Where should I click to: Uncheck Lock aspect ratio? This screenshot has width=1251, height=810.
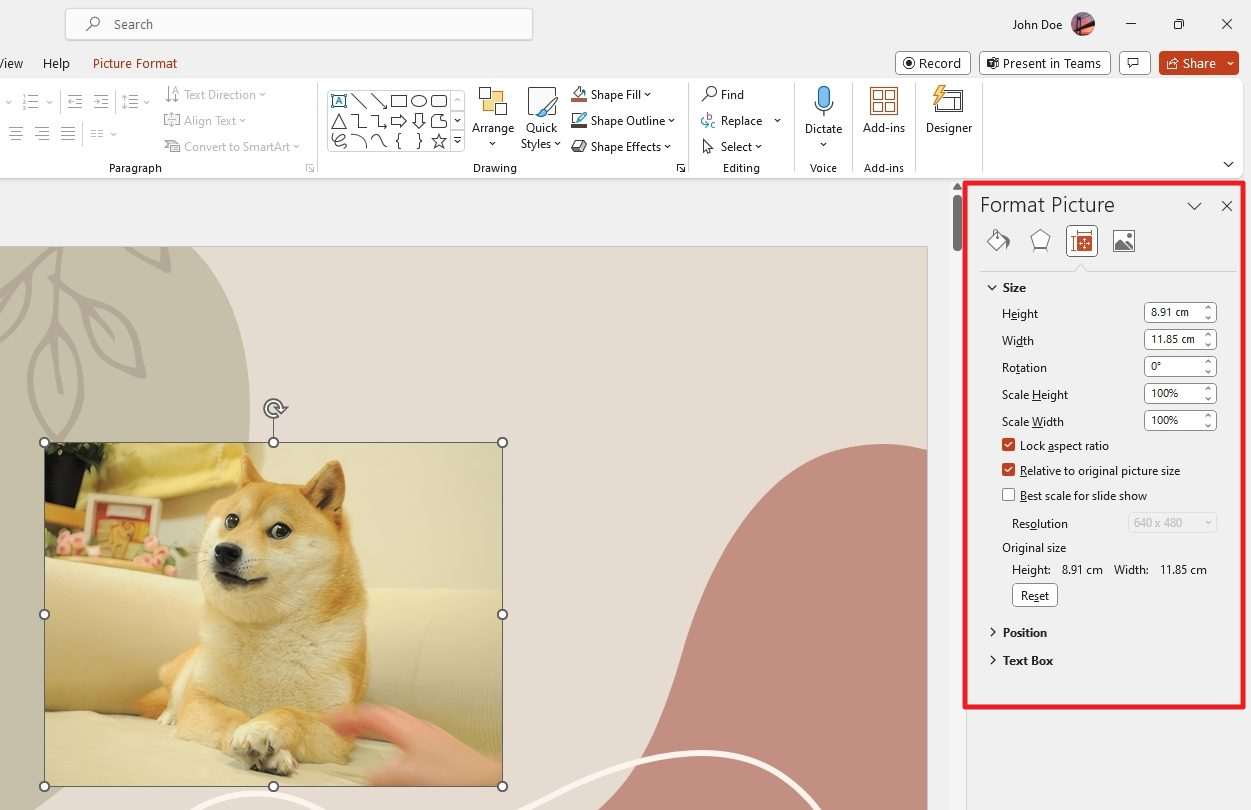tap(1008, 445)
